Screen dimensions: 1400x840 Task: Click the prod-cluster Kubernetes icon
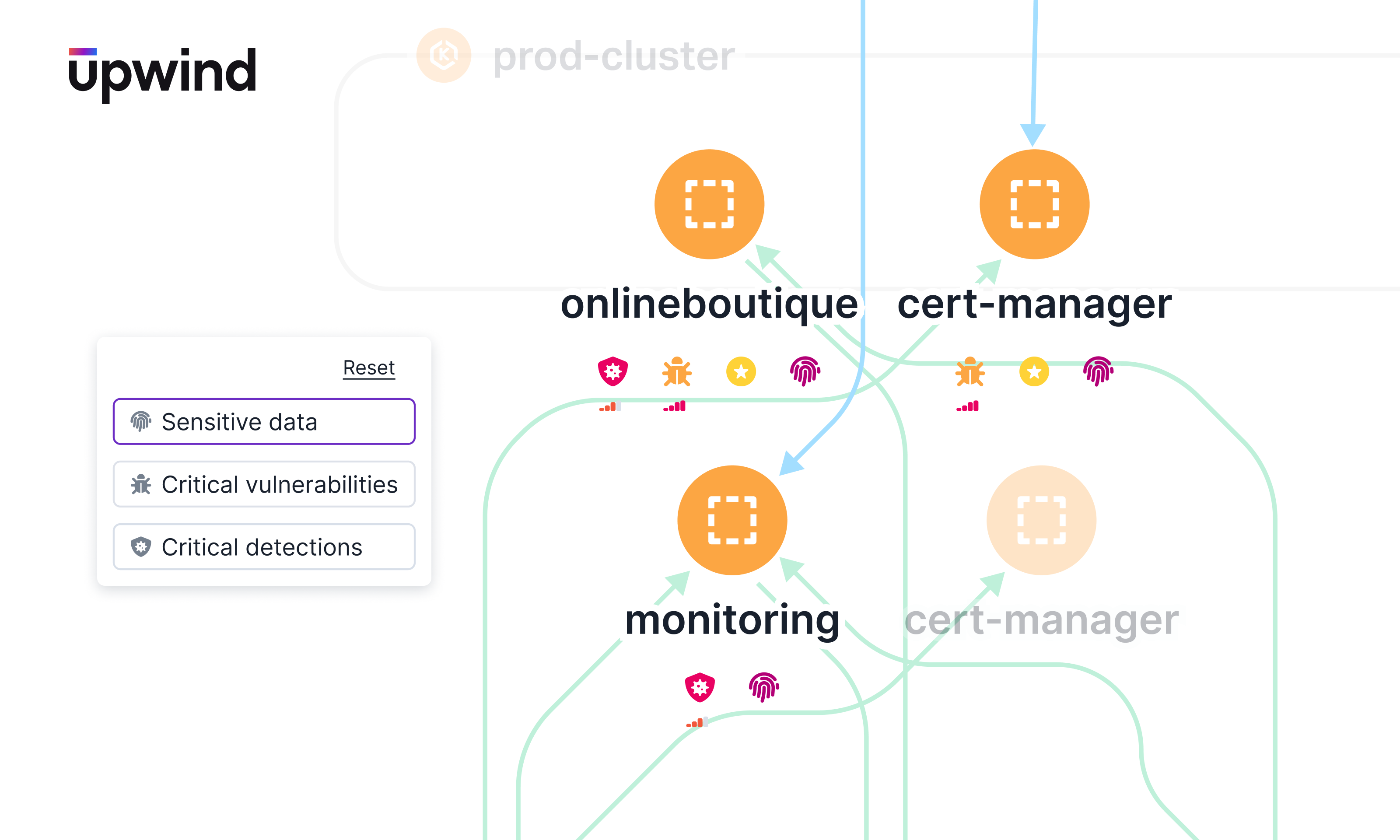pyautogui.click(x=444, y=56)
